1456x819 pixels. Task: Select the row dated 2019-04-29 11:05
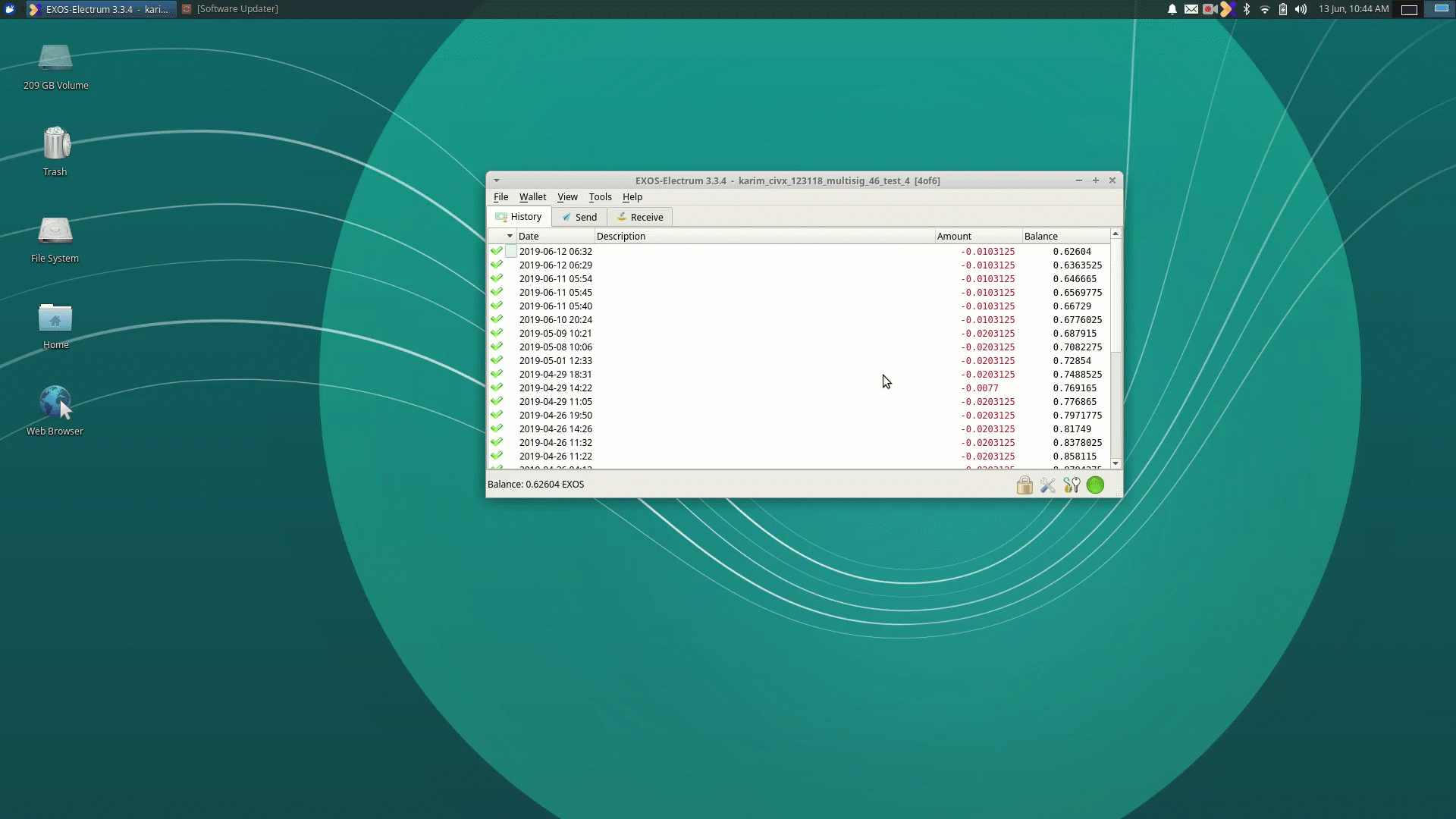click(799, 402)
